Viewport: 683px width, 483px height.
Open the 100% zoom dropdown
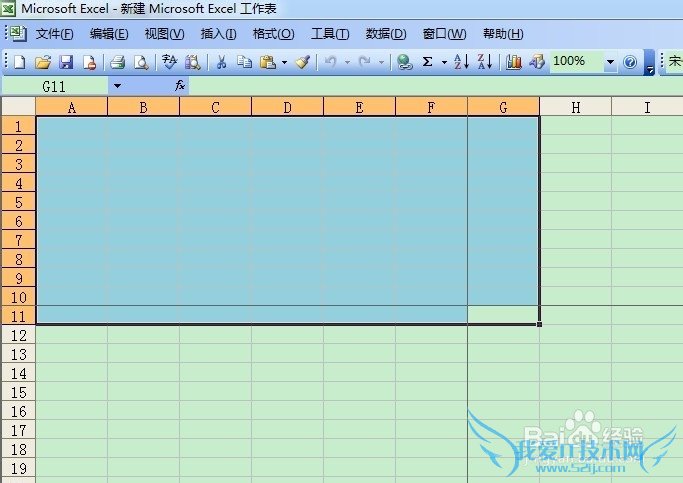[610, 62]
